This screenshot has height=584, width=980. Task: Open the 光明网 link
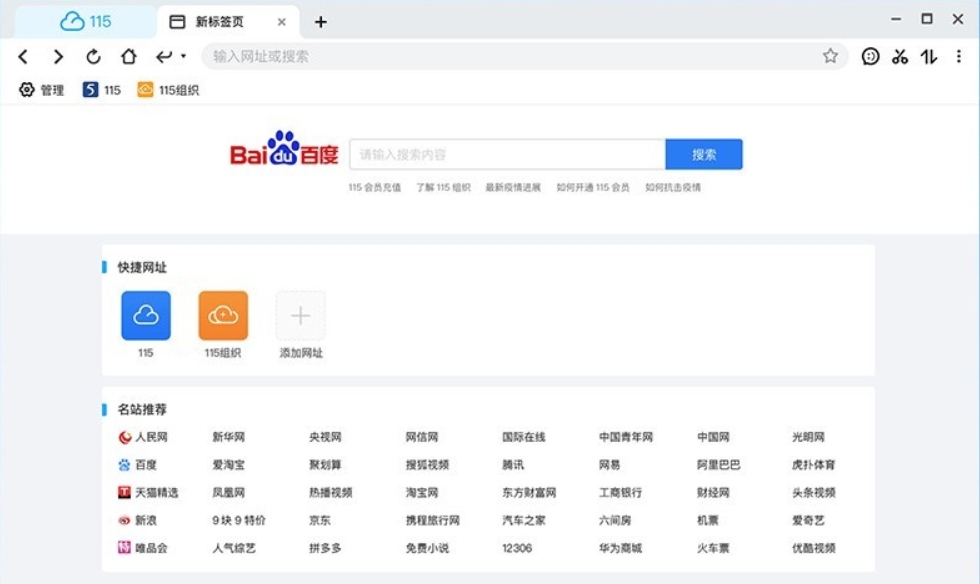[x=808, y=437]
